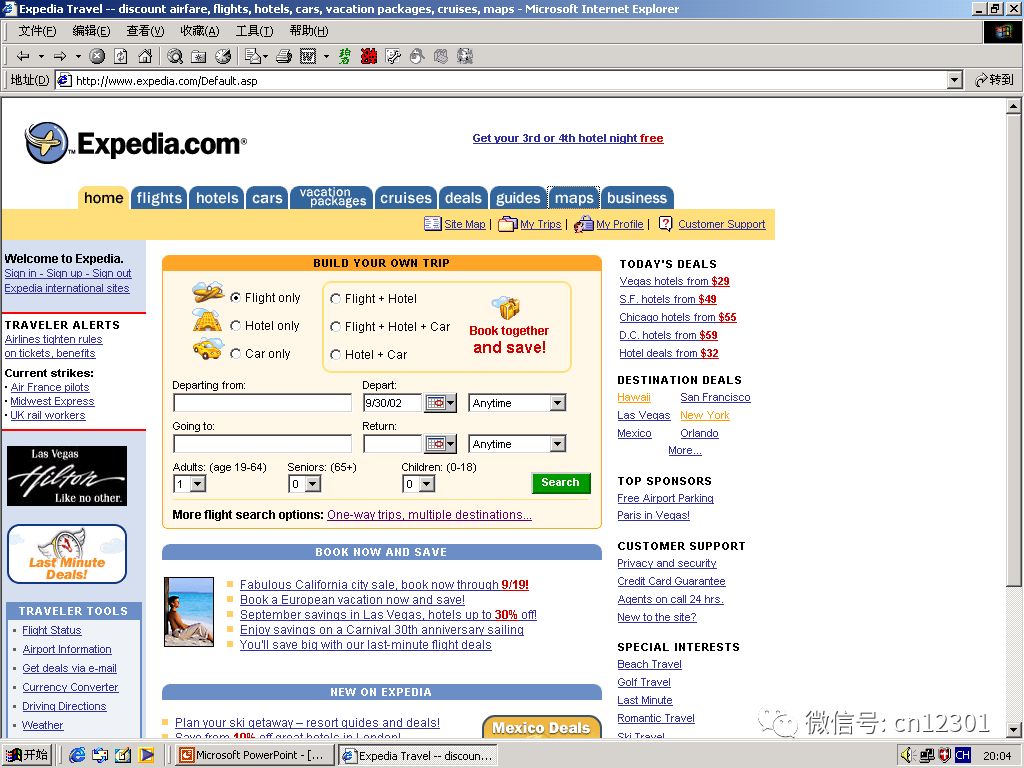Open Vegas hotels from $29 deal
This screenshot has width=1024, height=768.
[674, 281]
